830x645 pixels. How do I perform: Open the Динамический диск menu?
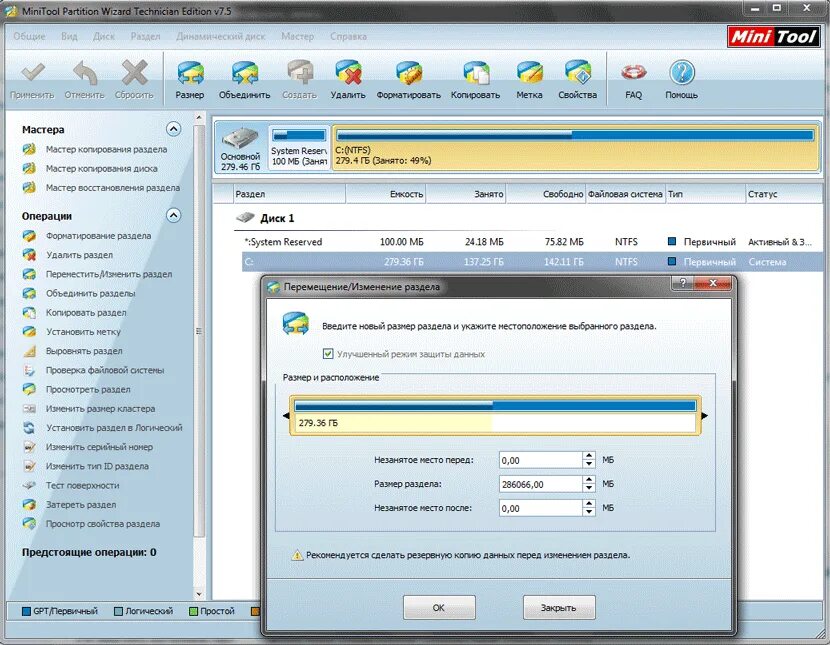tap(221, 37)
